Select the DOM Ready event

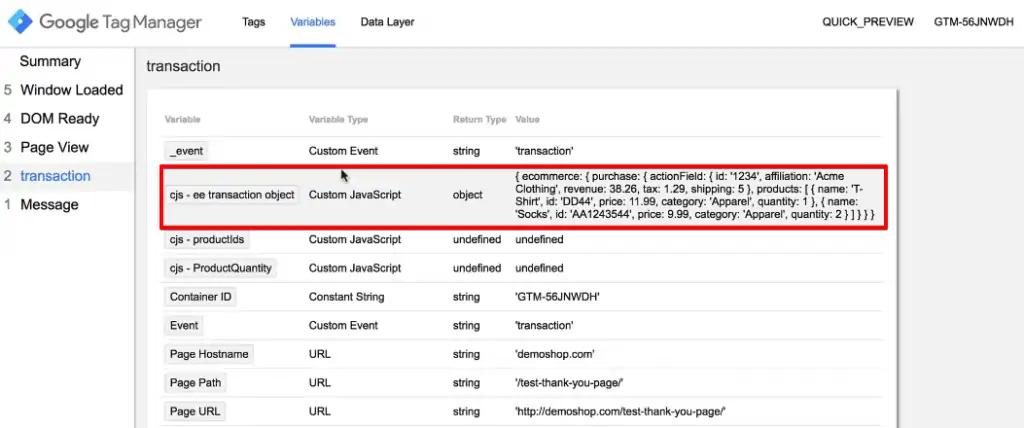[x=59, y=119]
